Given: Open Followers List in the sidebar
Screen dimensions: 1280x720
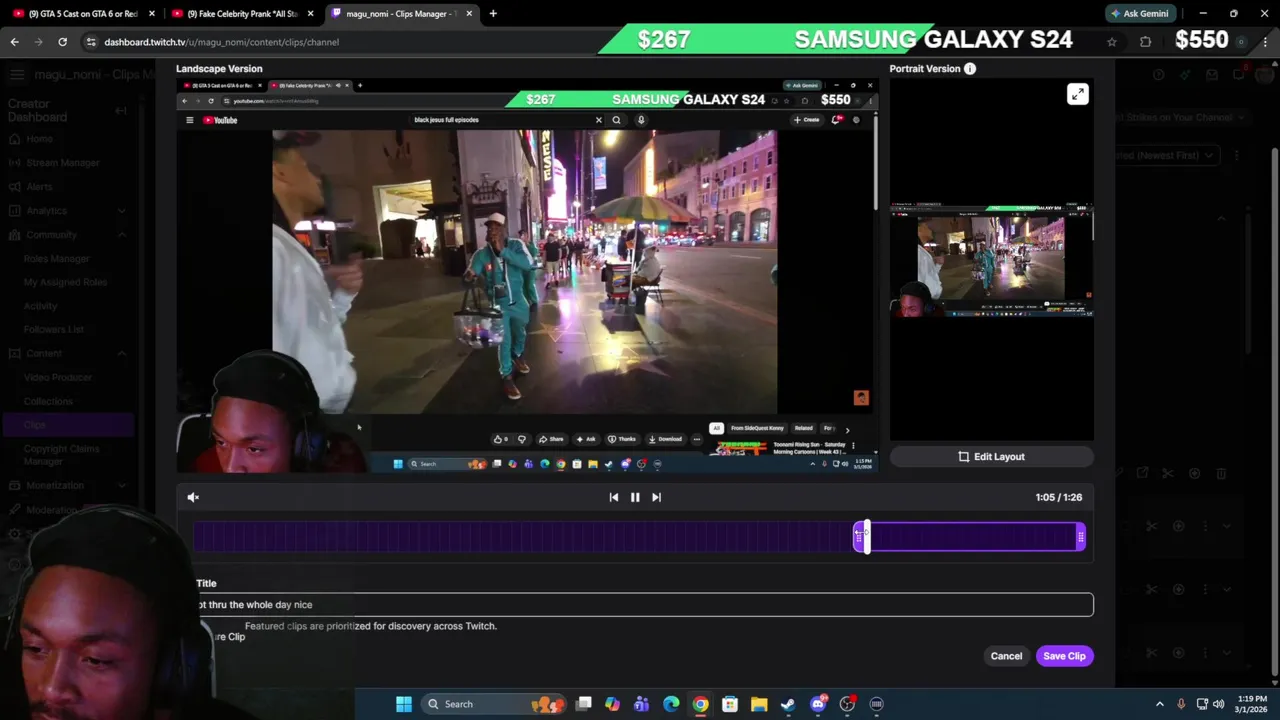Looking at the screenshot, I should (54, 329).
